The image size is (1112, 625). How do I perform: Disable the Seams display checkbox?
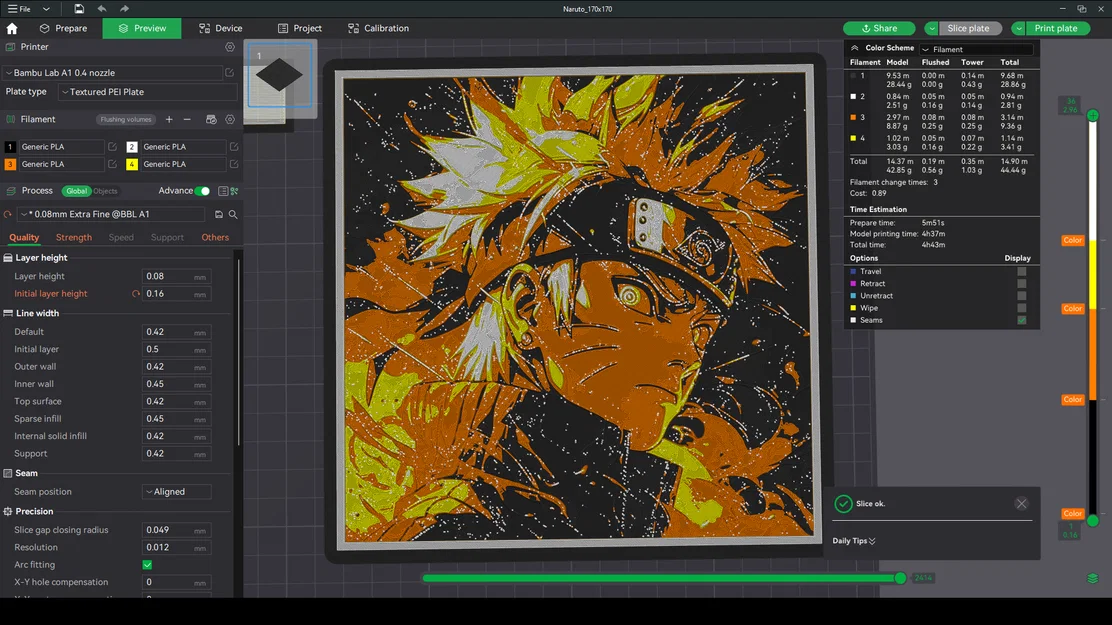1022,320
